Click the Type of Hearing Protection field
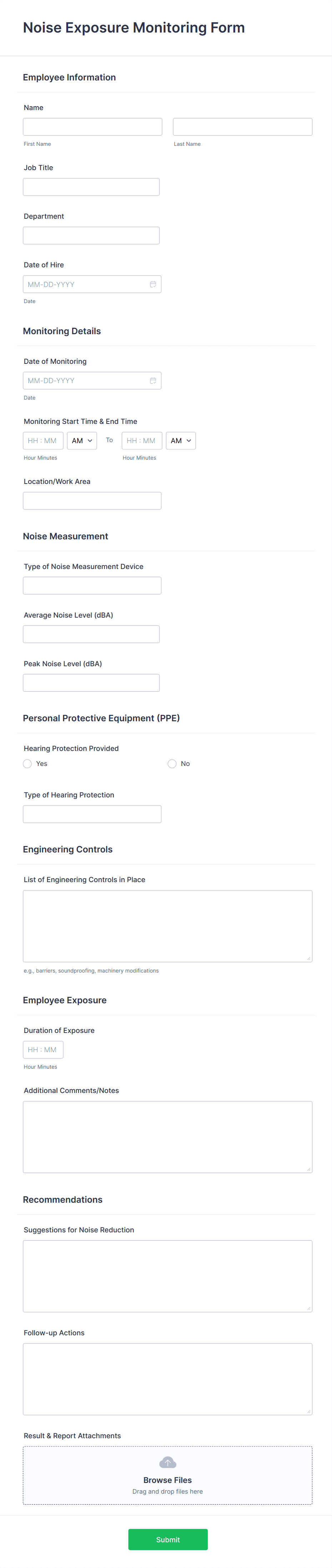 pos(92,813)
